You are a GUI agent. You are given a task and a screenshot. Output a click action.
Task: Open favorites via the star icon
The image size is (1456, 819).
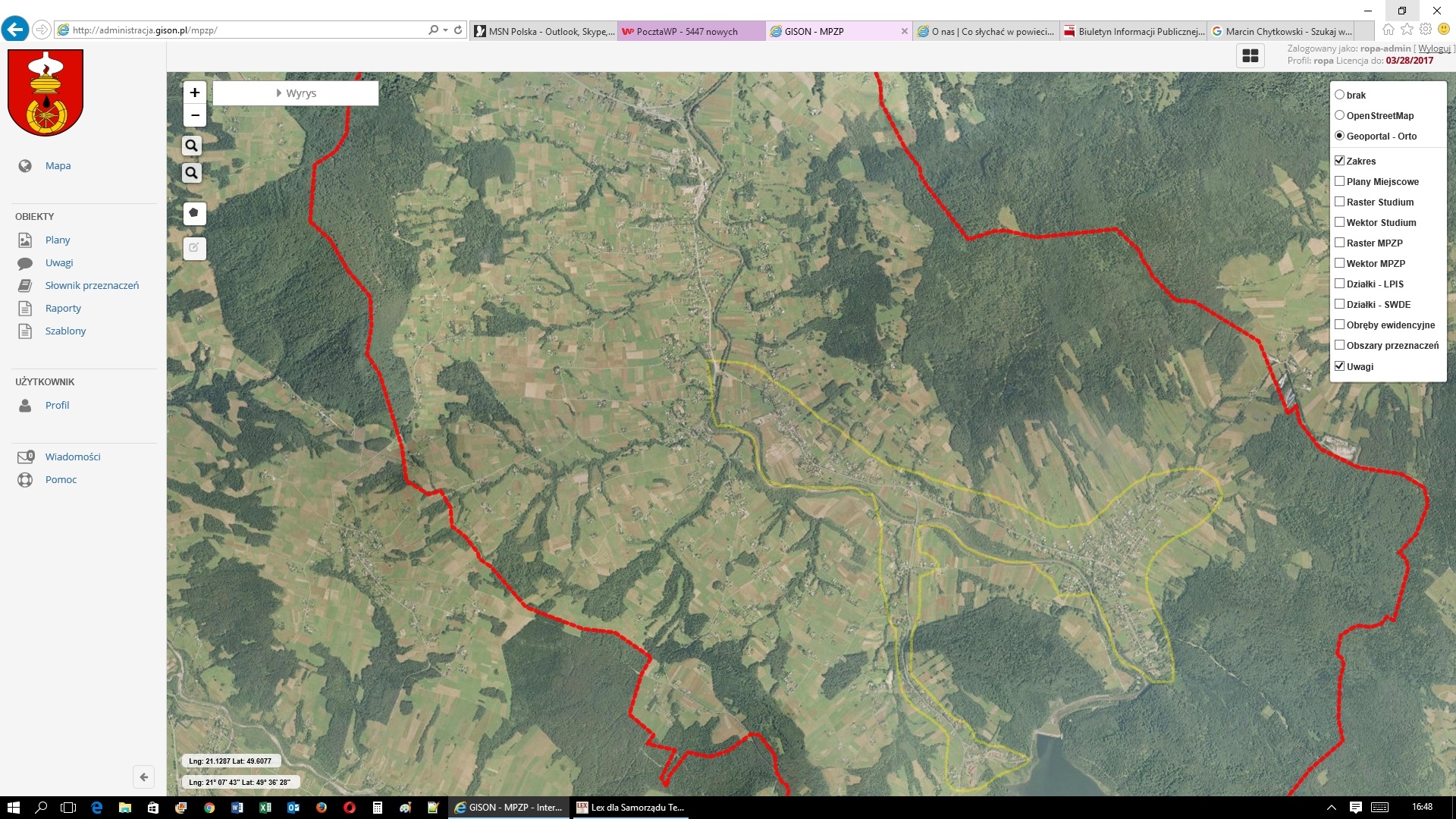[1407, 30]
